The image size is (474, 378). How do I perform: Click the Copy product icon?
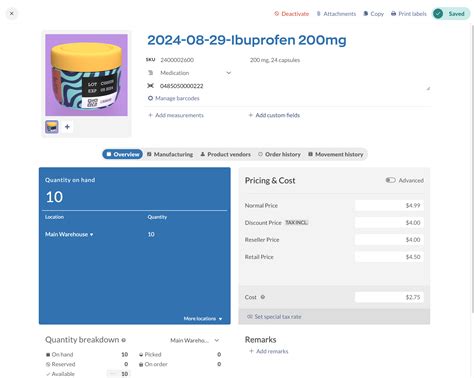pyautogui.click(x=366, y=14)
